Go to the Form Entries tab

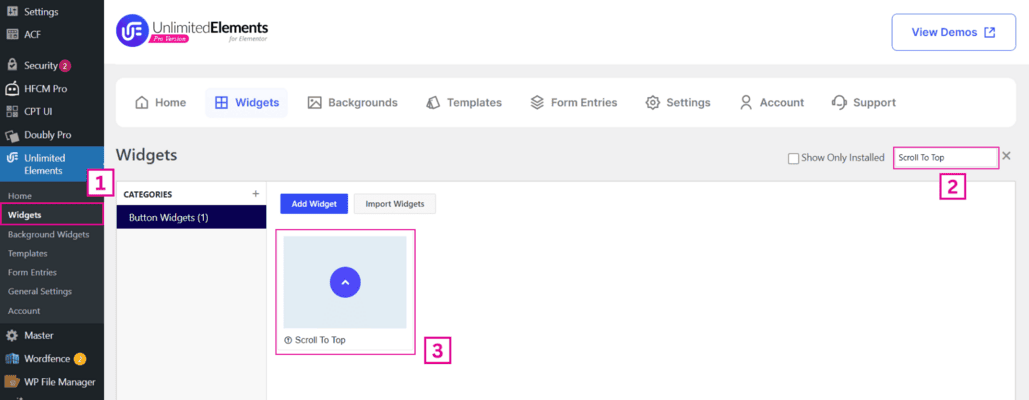click(x=573, y=102)
